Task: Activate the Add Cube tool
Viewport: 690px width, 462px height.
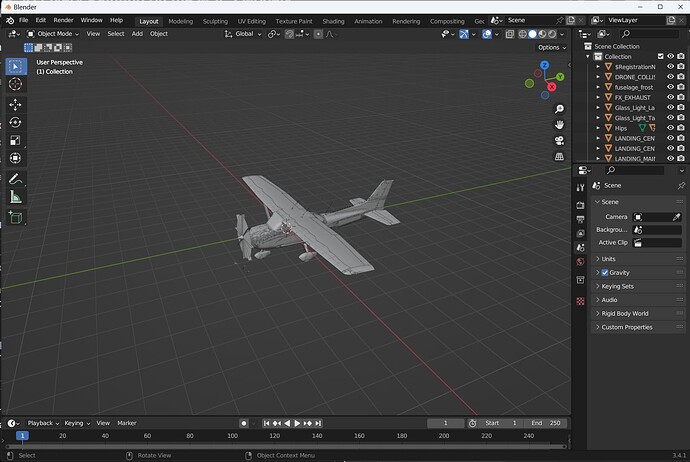Action: tap(15, 216)
